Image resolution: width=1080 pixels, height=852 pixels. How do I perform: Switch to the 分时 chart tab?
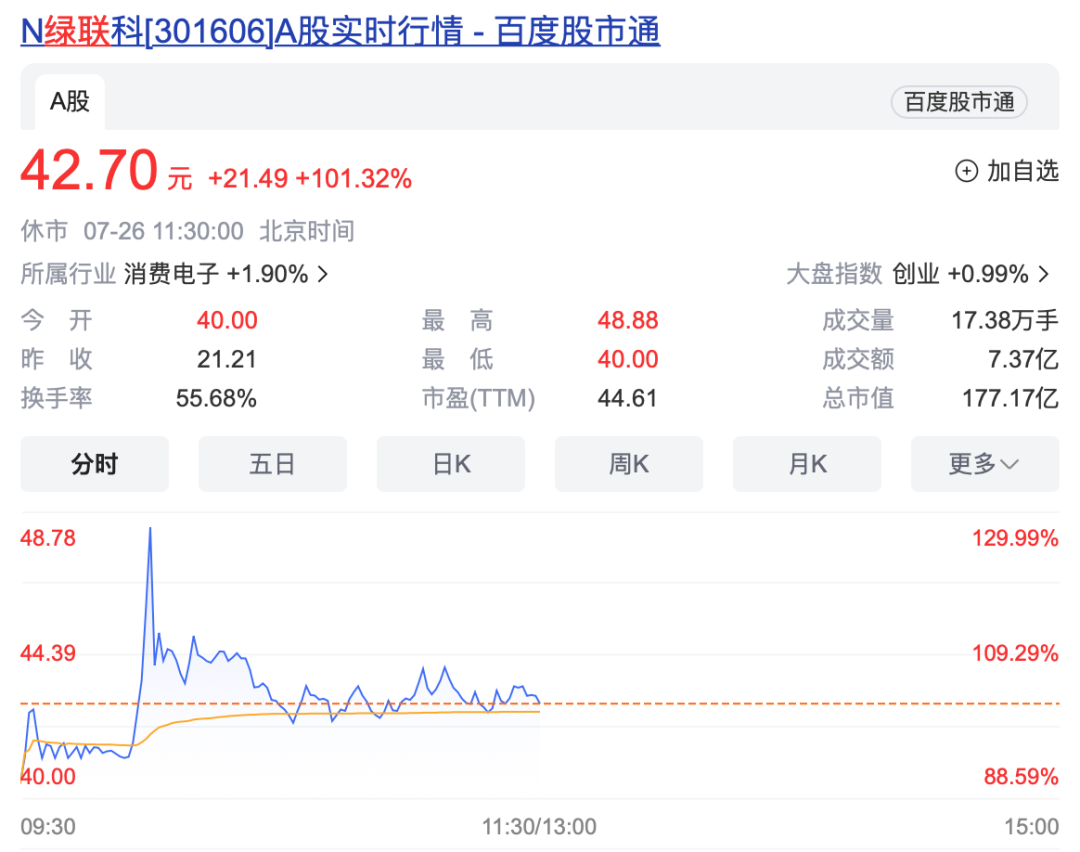[94, 464]
